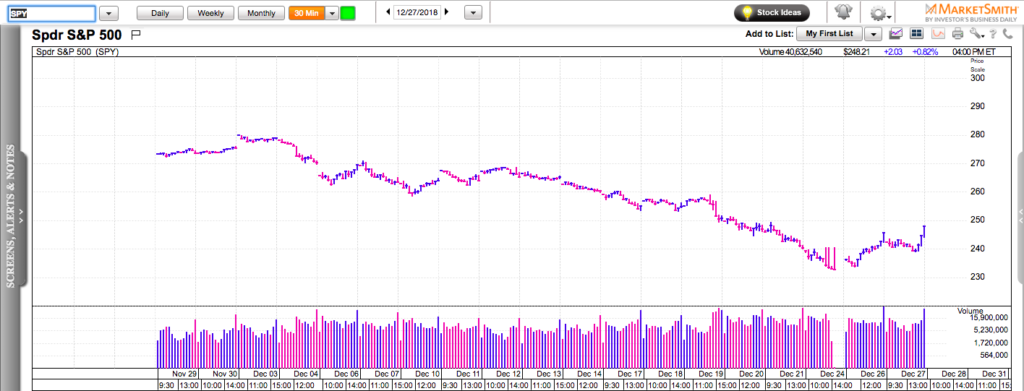1024x391 pixels.
Task: Go to next date arrow
Action: (x=447, y=12)
